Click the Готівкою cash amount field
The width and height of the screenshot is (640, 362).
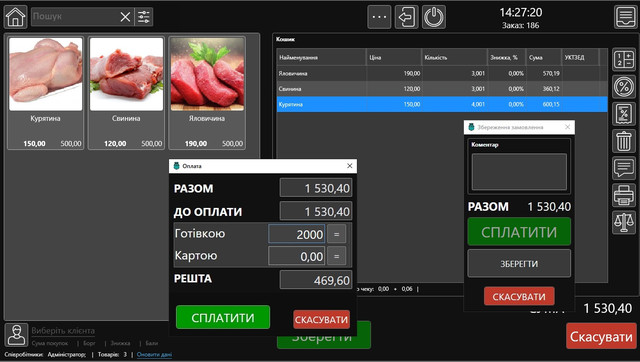pyautogui.click(x=297, y=234)
